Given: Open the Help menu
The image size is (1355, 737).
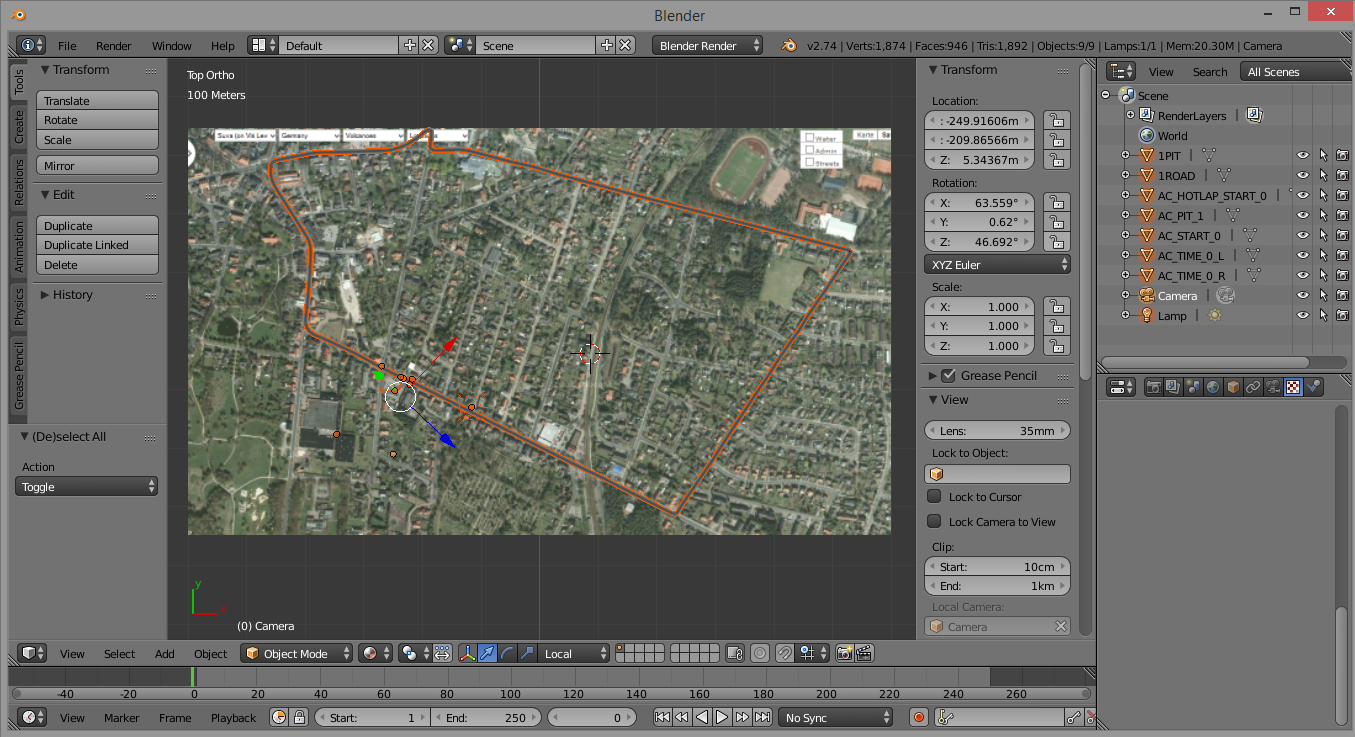Looking at the screenshot, I should [x=223, y=45].
